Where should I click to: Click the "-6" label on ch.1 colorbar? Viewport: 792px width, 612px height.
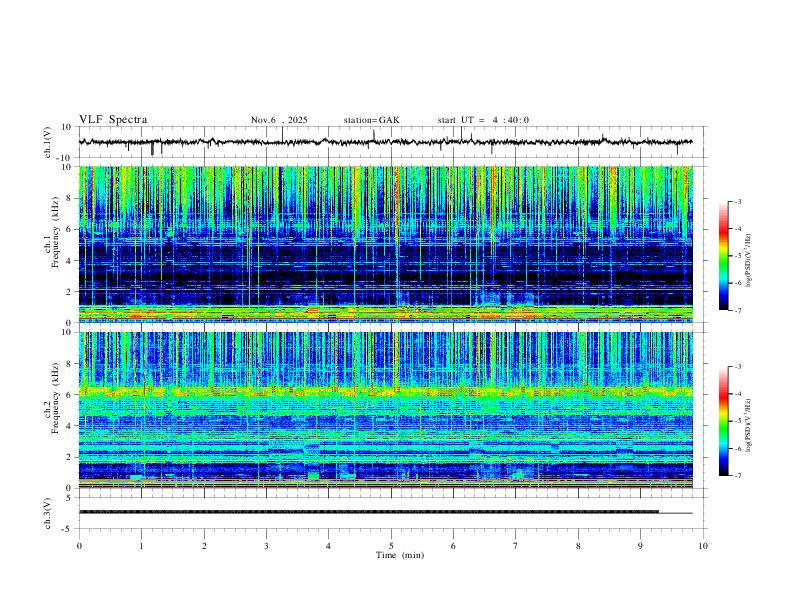click(738, 283)
